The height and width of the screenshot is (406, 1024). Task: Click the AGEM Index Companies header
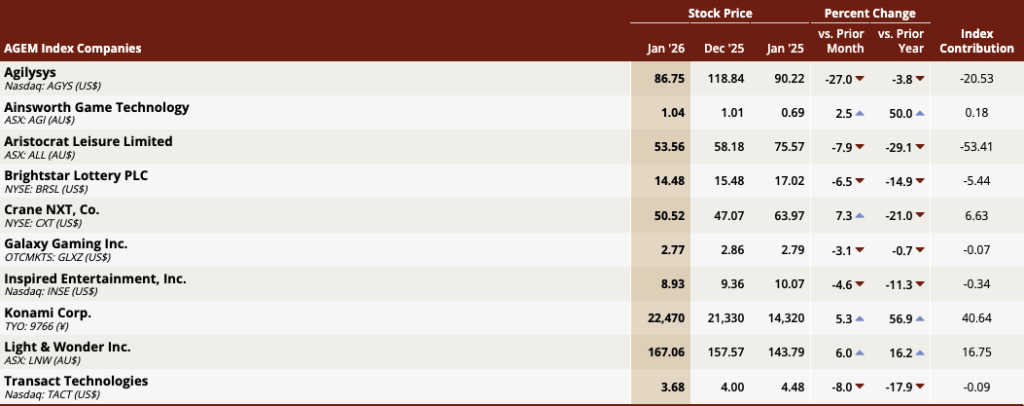[72, 48]
